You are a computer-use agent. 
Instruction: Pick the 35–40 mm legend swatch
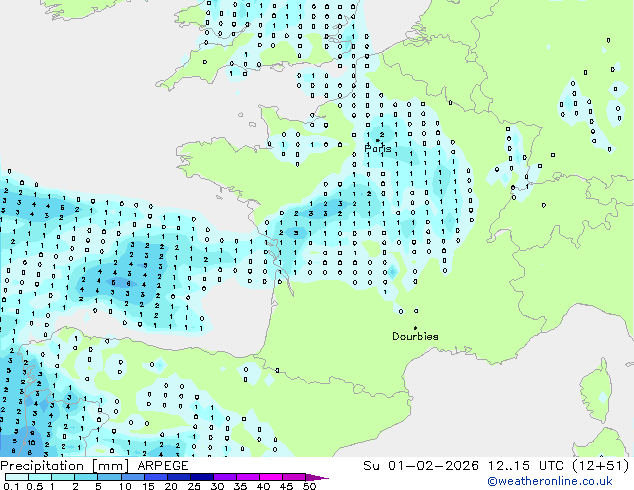click(247, 477)
